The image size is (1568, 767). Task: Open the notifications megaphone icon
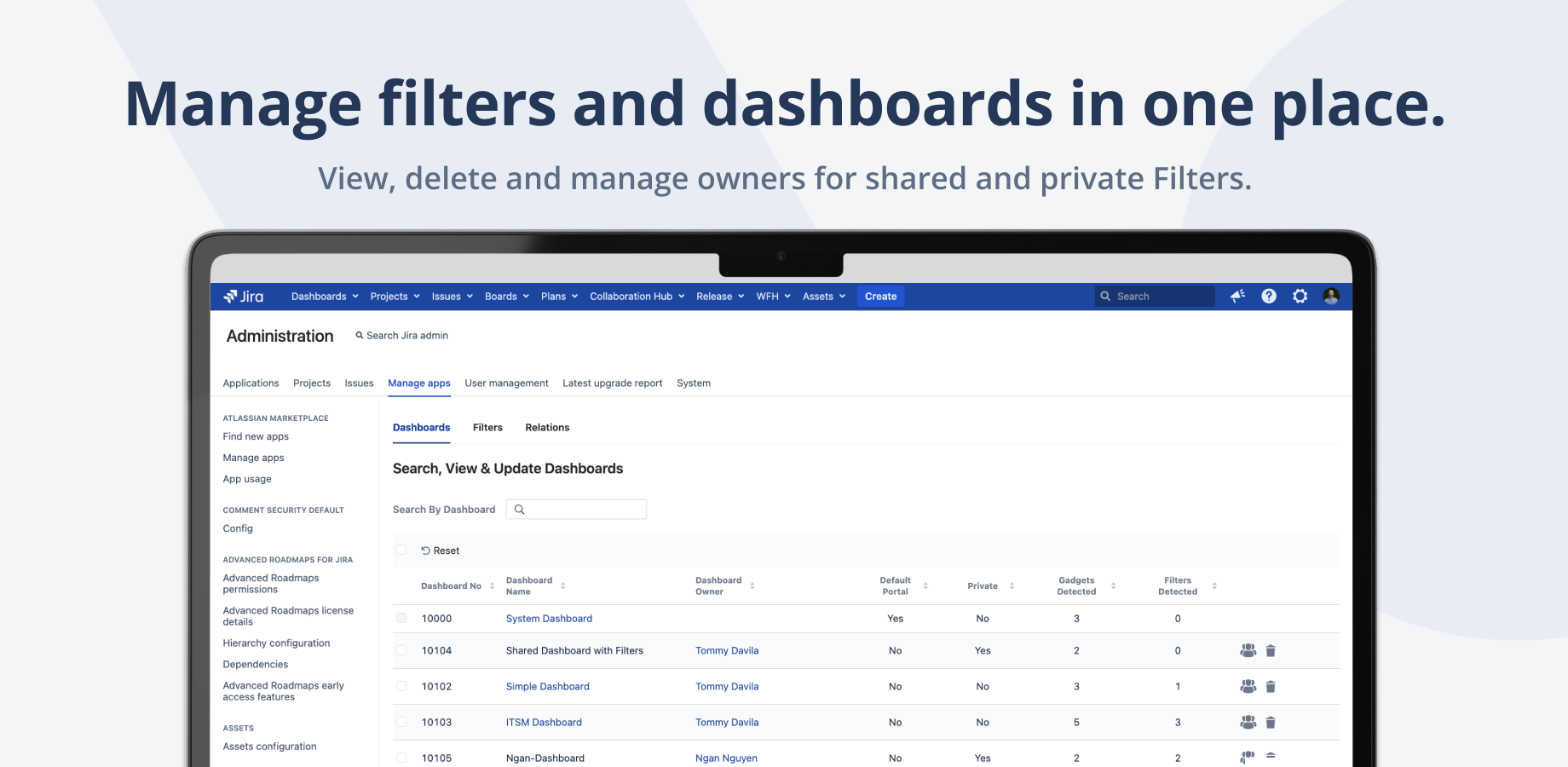tap(1237, 296)
